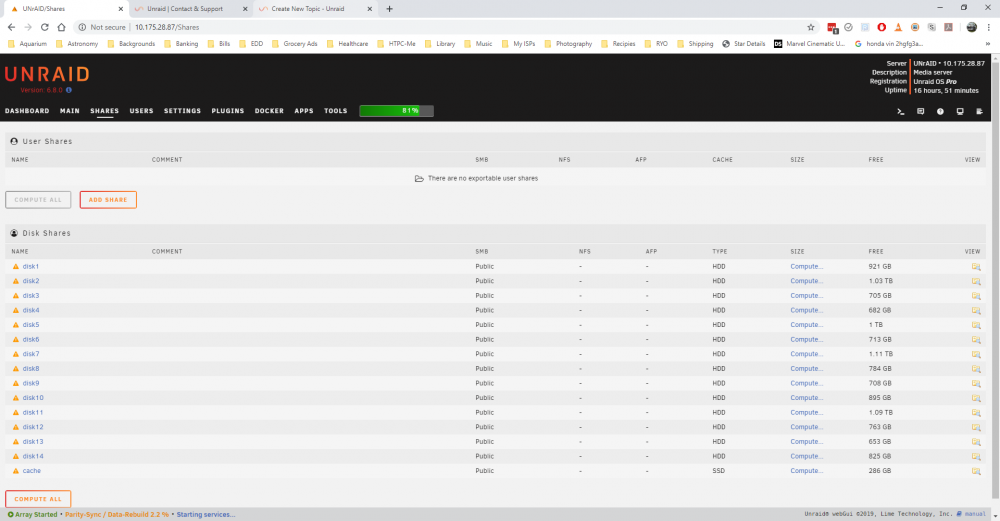Open the Healthcare bookmark folder
1000x521 pixels.
pyautogui.click(x=347, y=44)
